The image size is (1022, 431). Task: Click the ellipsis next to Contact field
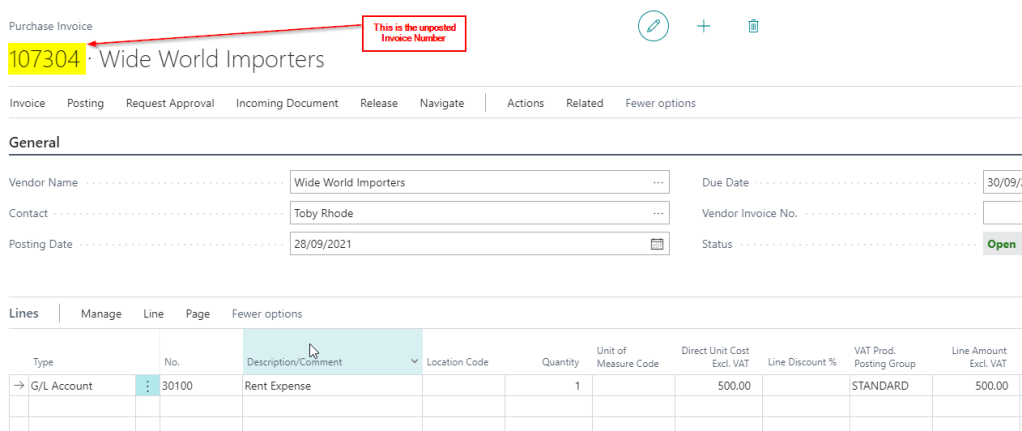[x=657, y=213]
